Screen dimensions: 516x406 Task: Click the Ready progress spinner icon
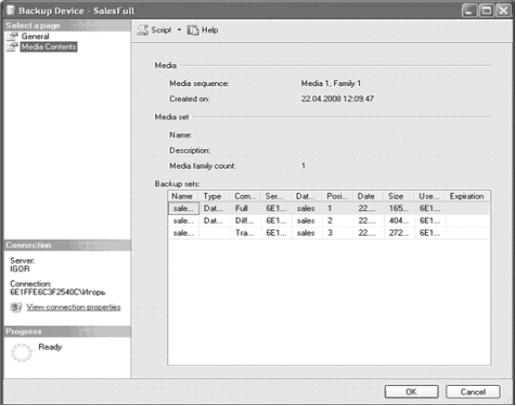pos(21,353)
